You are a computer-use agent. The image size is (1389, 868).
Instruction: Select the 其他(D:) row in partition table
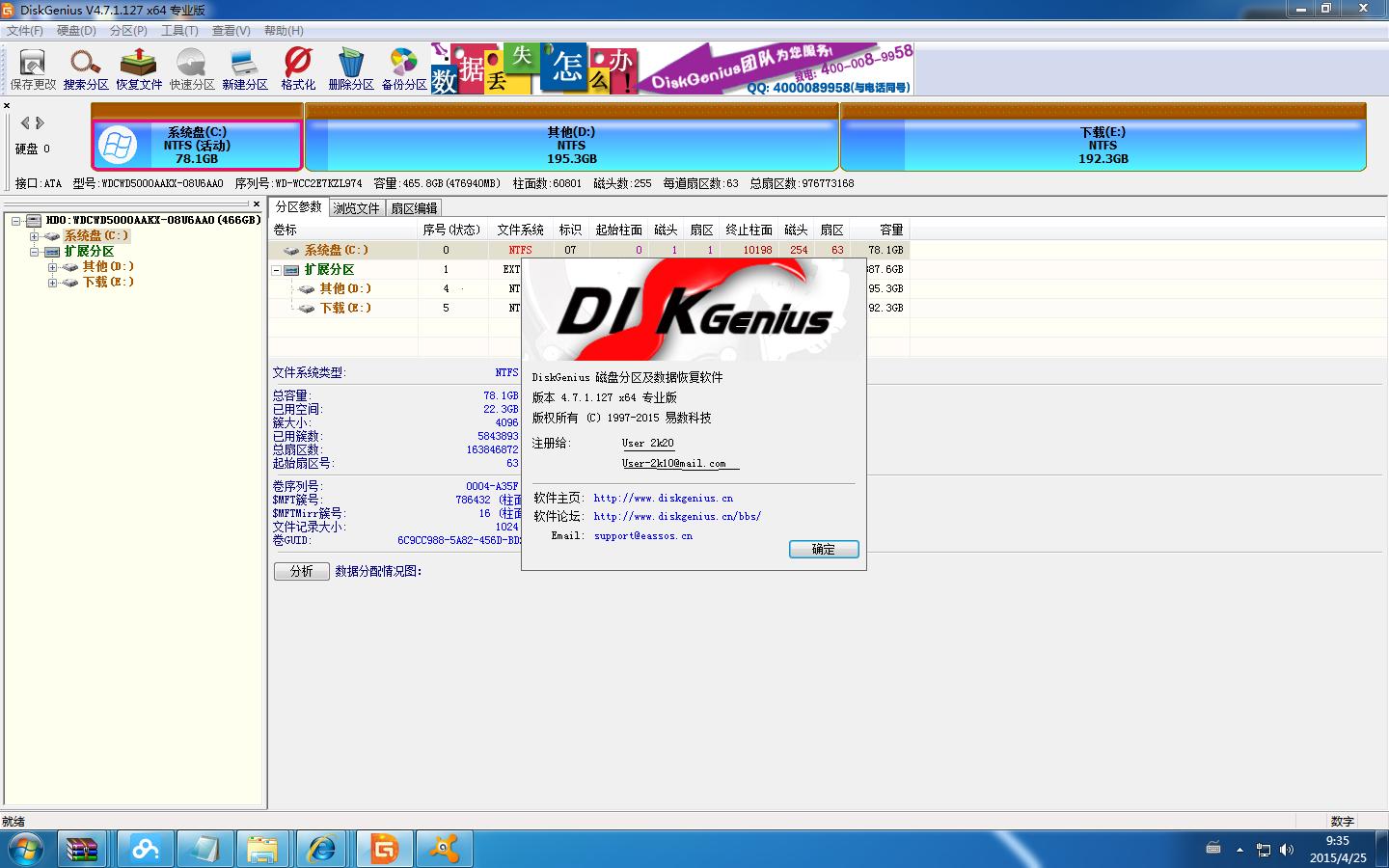tap(588, 288)
